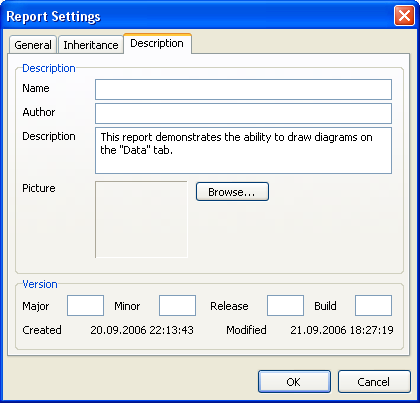Click the Cancel button
Image resolution: width=420 pixels, height=403 pixels.
(374, 382)
